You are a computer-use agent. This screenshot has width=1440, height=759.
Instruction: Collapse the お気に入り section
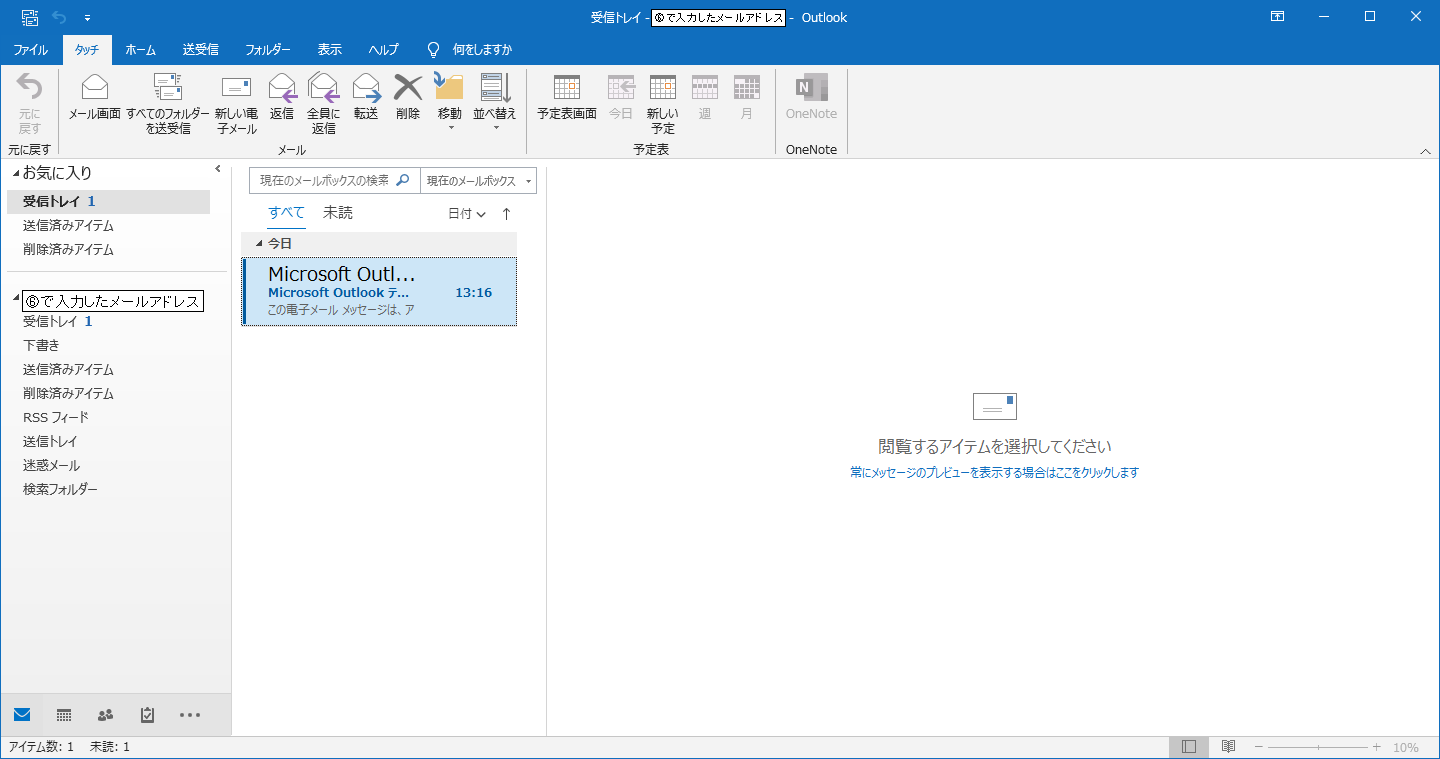coord(15,174)
